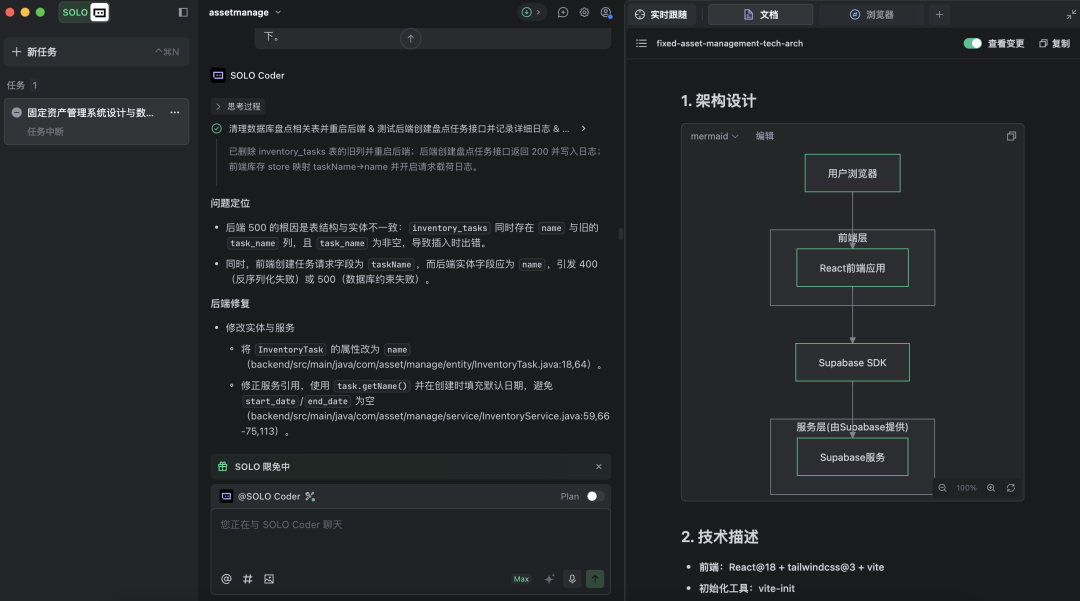The width and height of the screenshot is (1080, 601).
Task: Click the Max model mode badge
Action: click(x=521, y=579)
